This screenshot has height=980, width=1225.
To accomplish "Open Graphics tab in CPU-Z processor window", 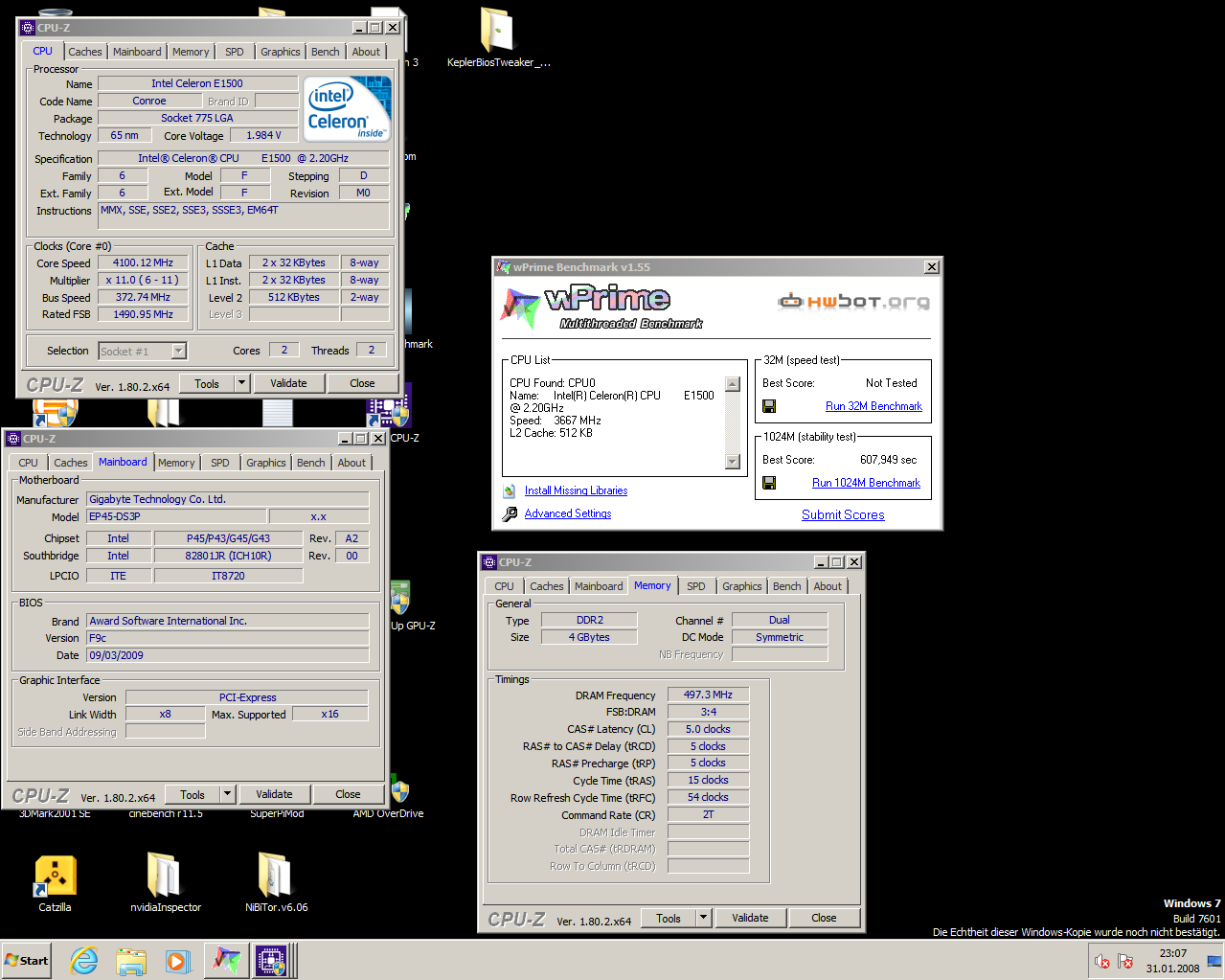I will [281, 52].
